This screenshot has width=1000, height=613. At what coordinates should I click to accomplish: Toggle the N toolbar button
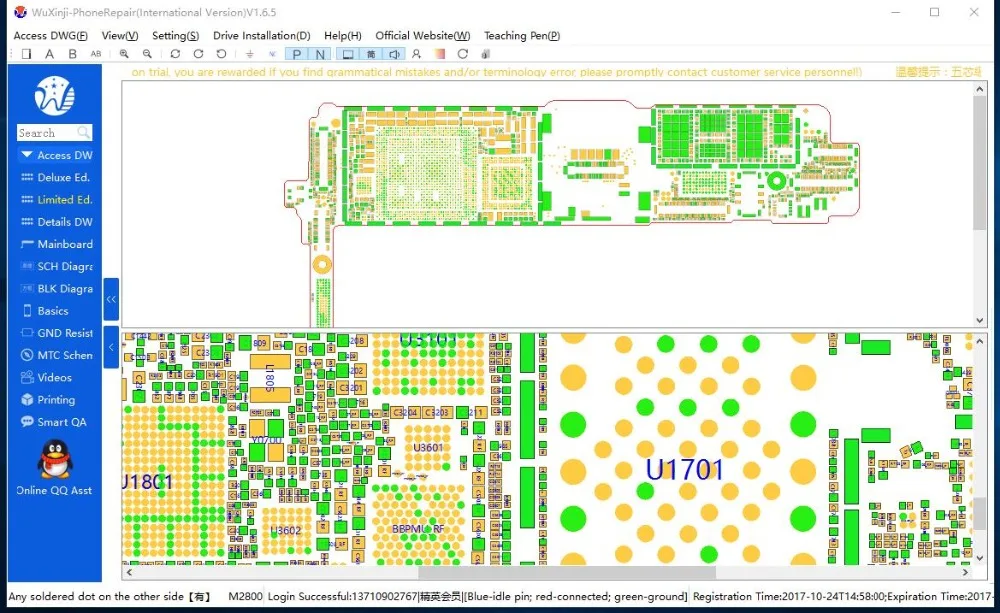[x=320, y=54]
